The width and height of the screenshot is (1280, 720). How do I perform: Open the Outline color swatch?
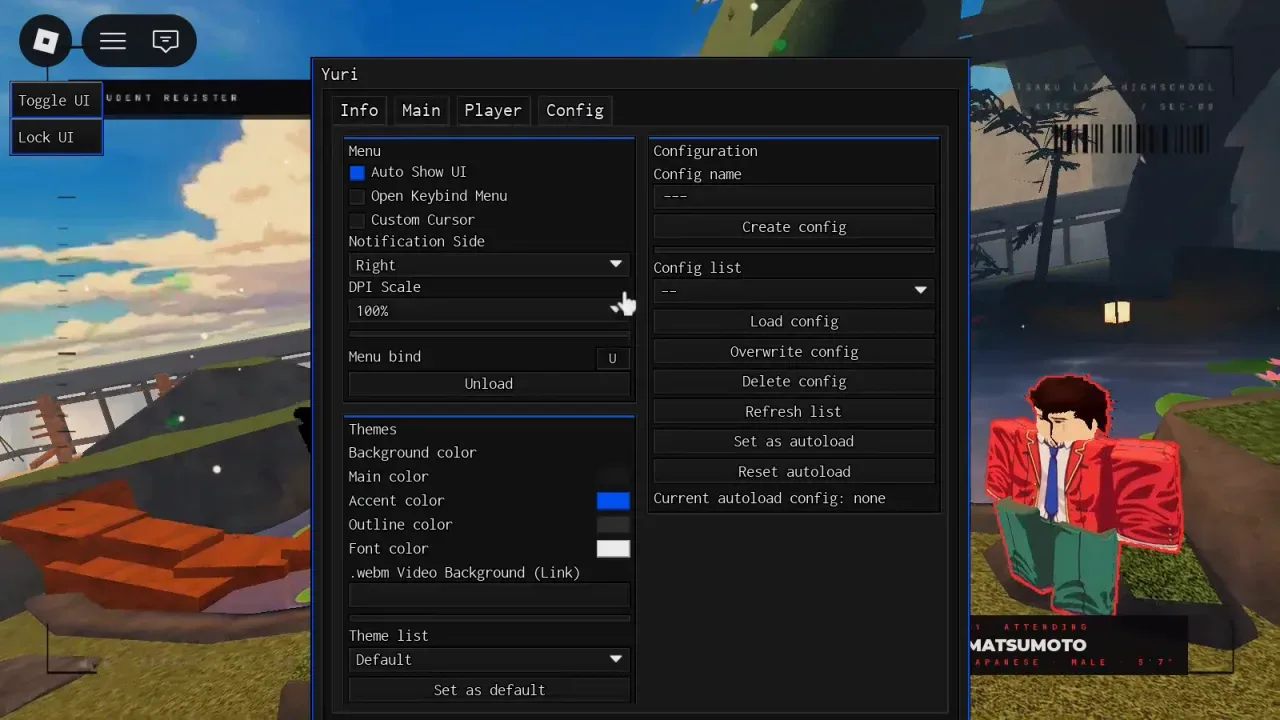pos(613,525)
